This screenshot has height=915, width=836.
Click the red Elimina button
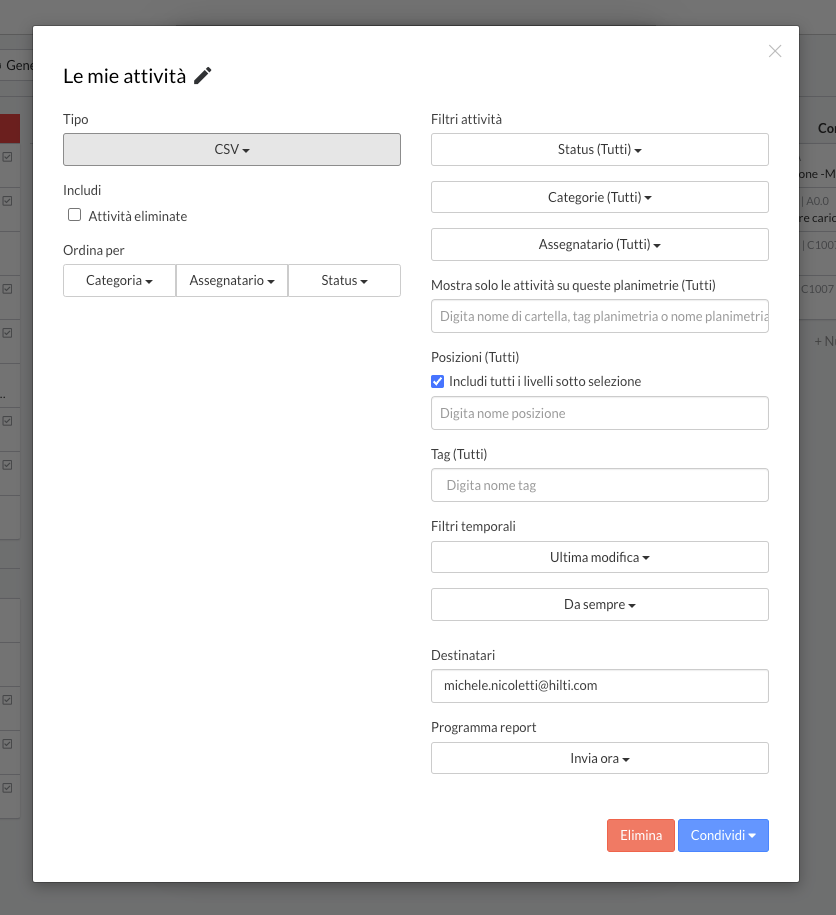(640, 836)
